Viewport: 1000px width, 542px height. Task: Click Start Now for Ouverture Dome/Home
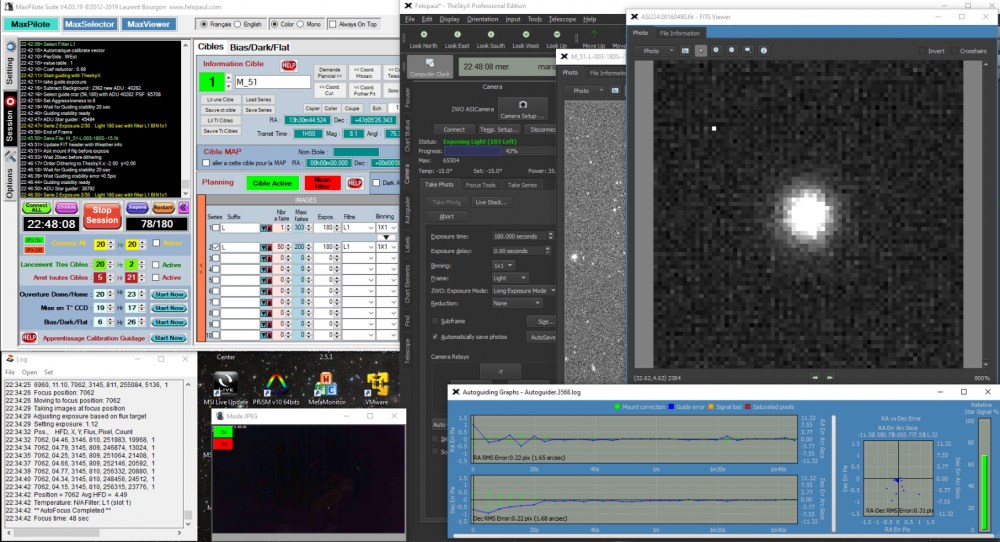click(169, 295)
